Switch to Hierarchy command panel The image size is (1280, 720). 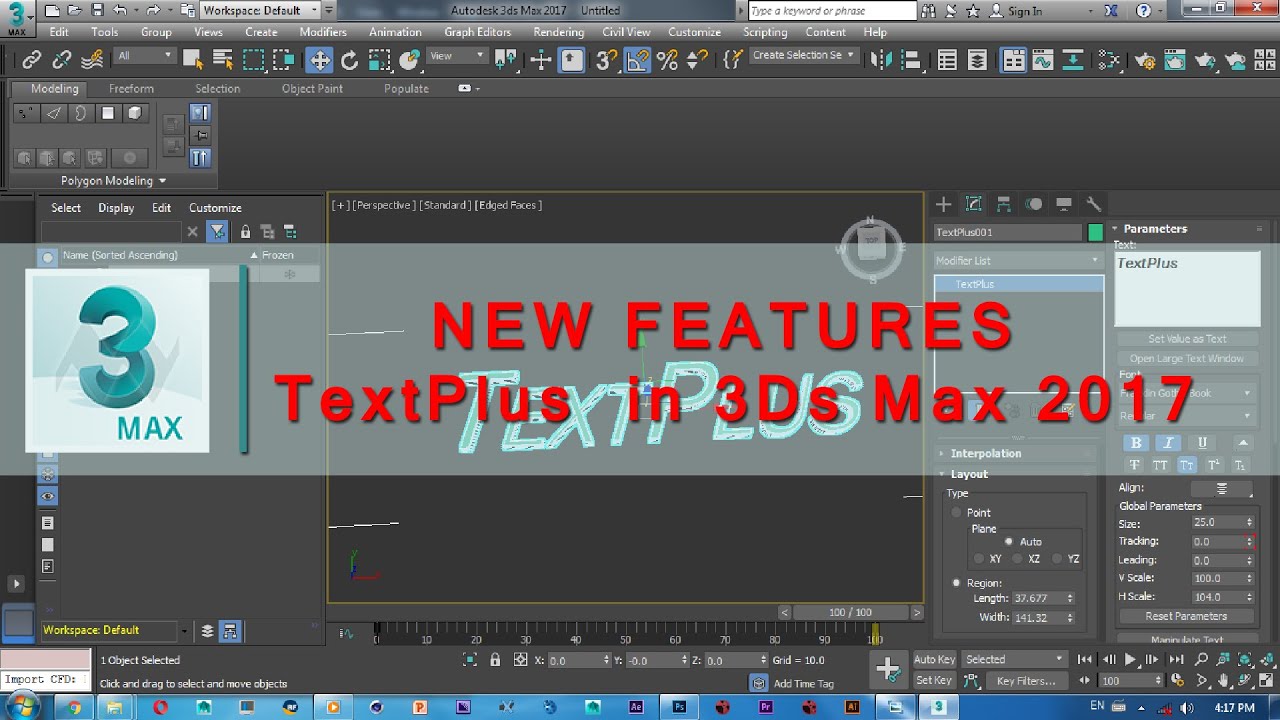[x=1003, y=204]
